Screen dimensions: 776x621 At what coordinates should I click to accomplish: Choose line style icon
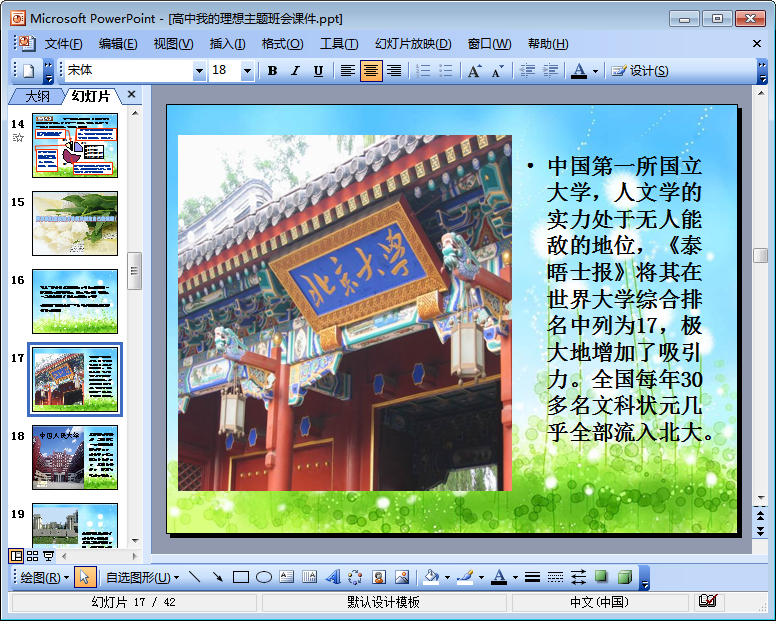click(x=533, y=577)
